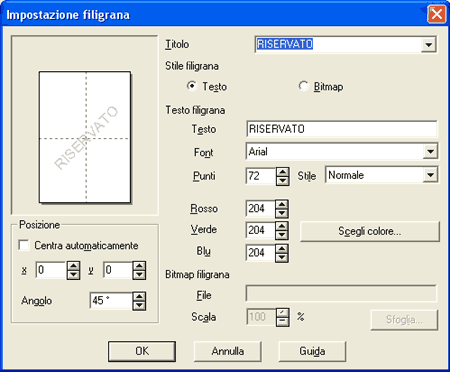Viewport: 450px width, 372px height.
Task: Open the Stile dropdown showing Normale
Action: coord(430,175)
